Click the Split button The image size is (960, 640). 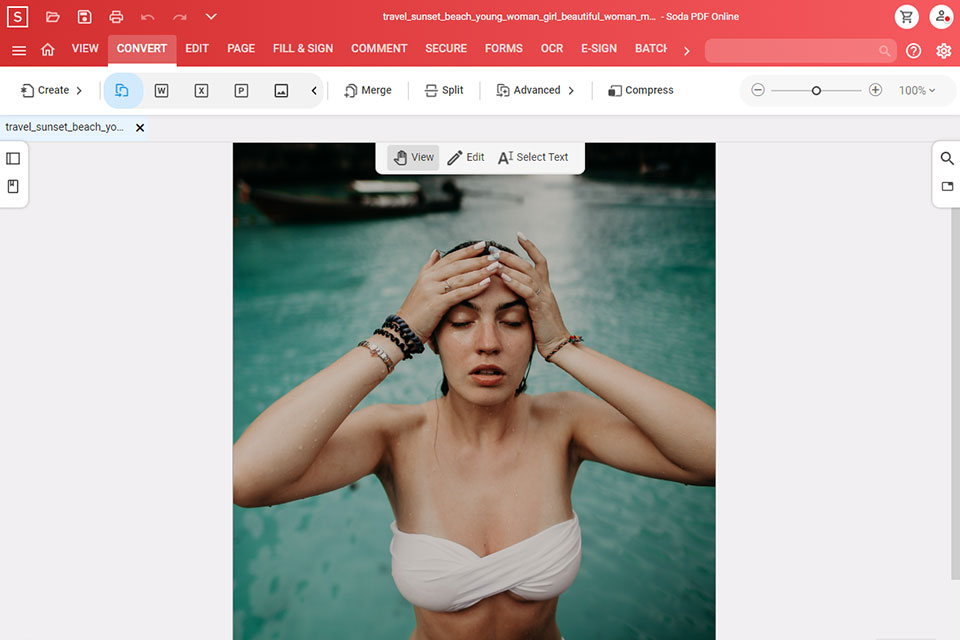click(x=444, y=91)
